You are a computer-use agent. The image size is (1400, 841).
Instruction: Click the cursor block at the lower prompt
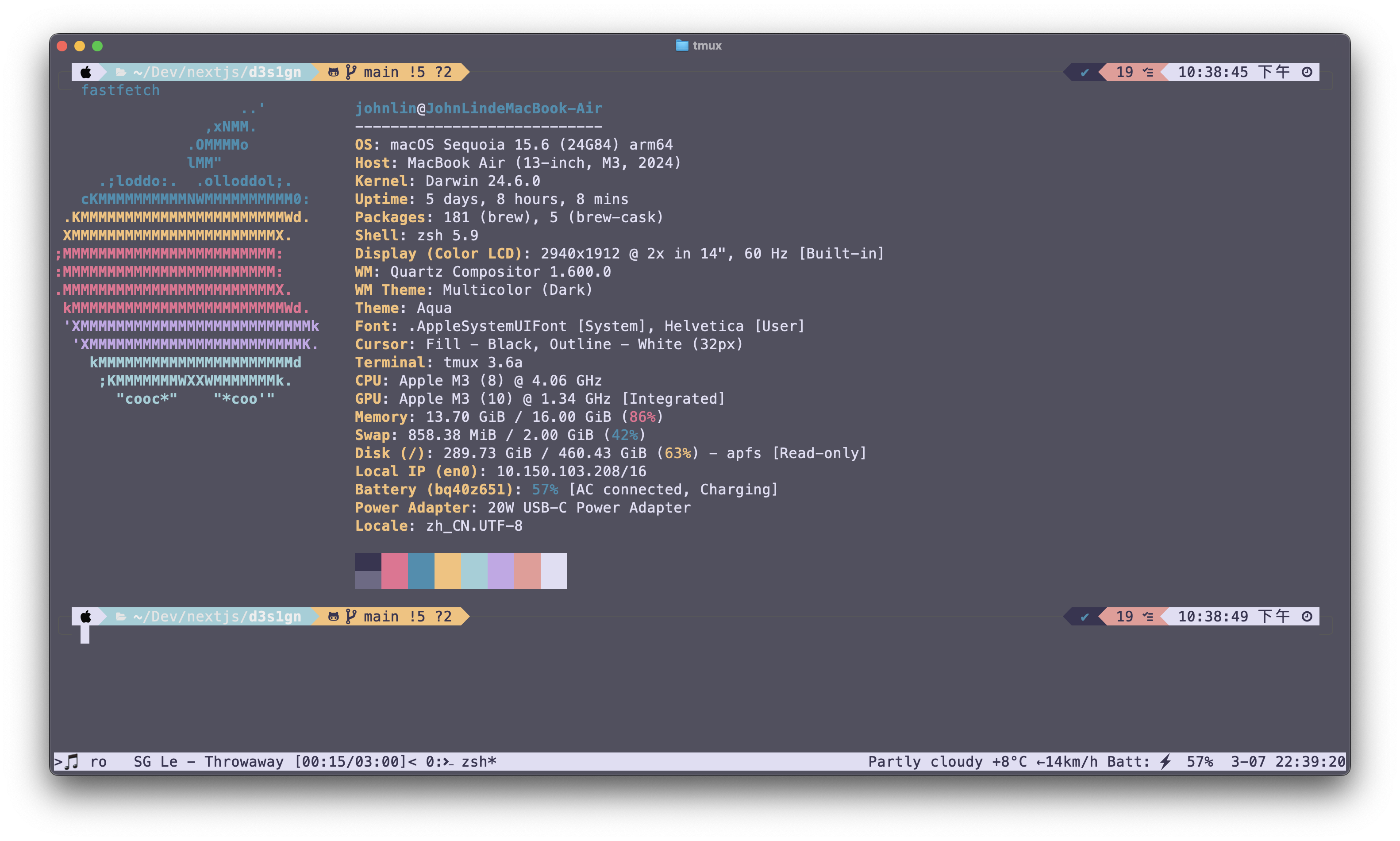point(85,634)
